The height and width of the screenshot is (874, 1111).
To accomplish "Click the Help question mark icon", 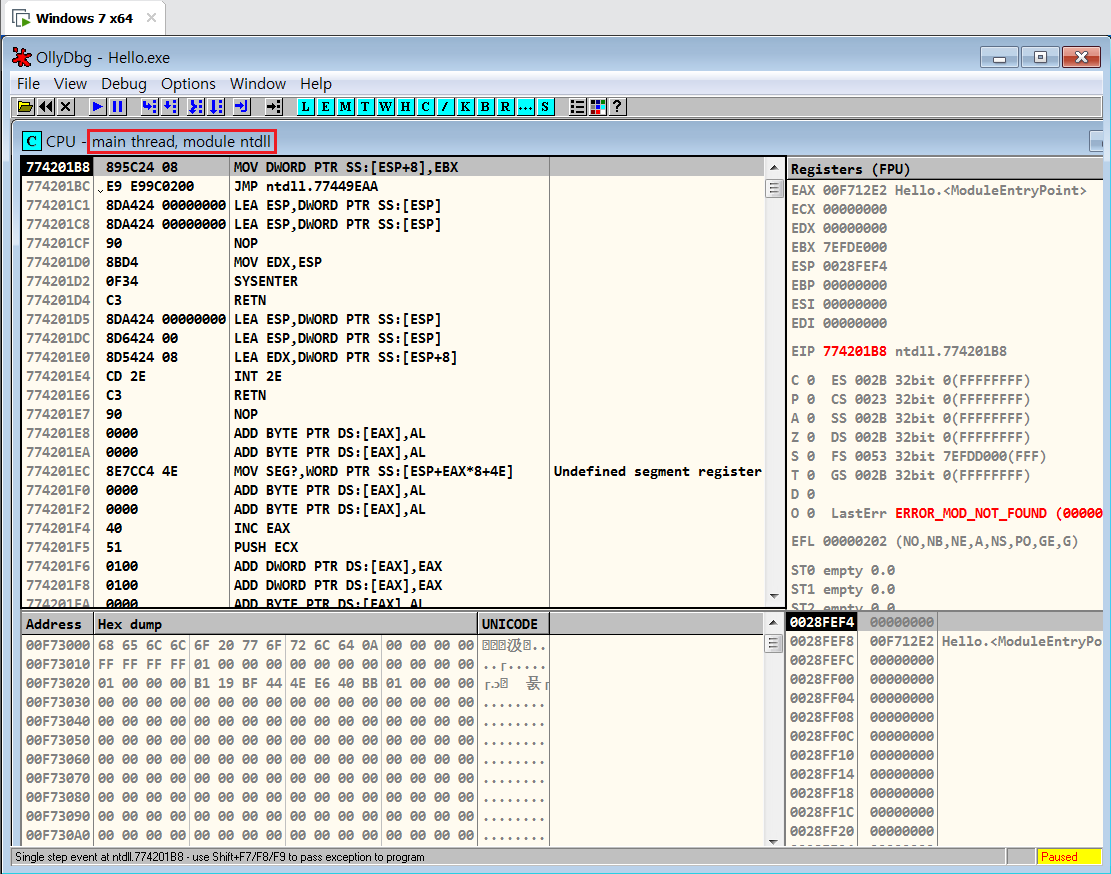I will pyautogui.click(x=617, y=107).
